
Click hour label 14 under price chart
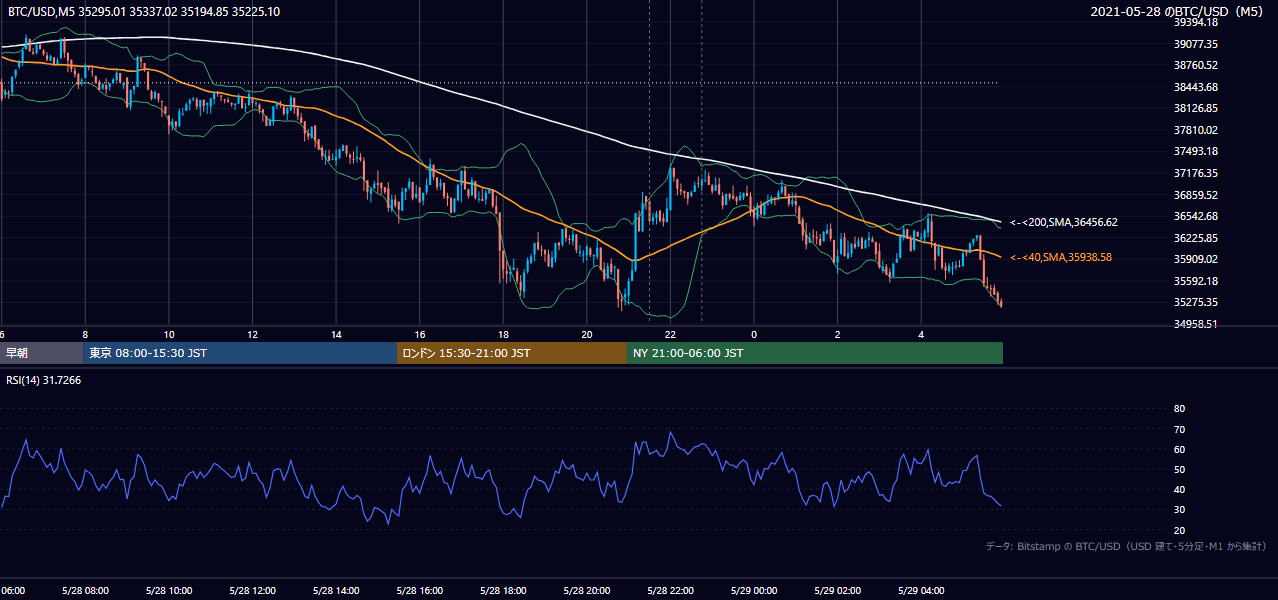coord(336,334)
